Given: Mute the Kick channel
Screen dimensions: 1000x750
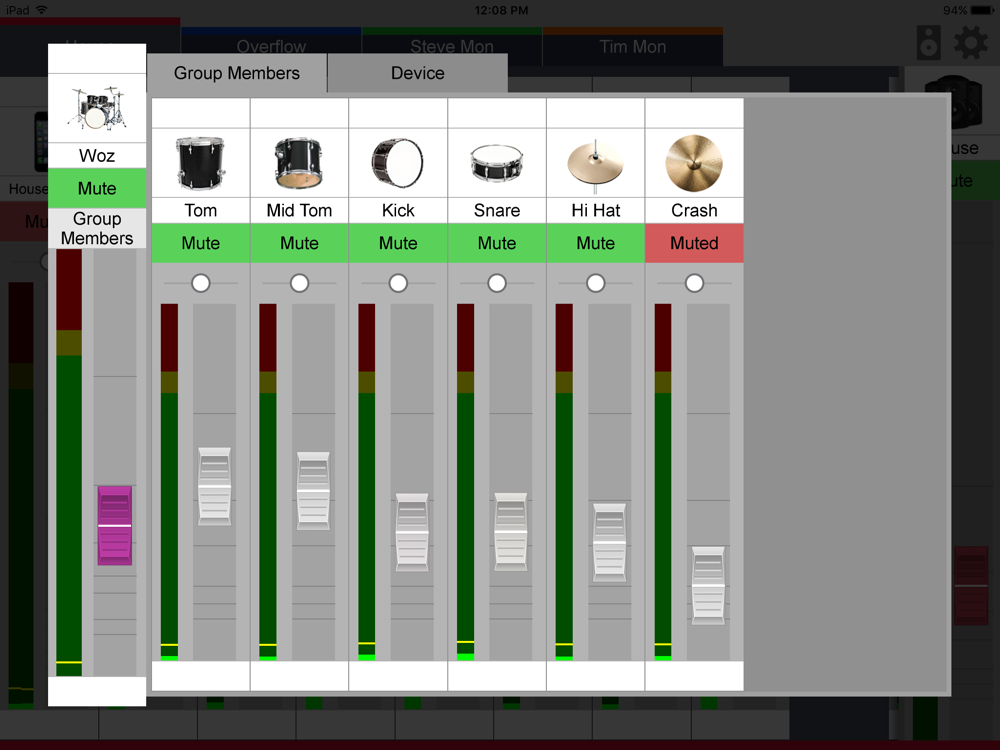Looking at the screenshot, I should (x=397, y=243).
